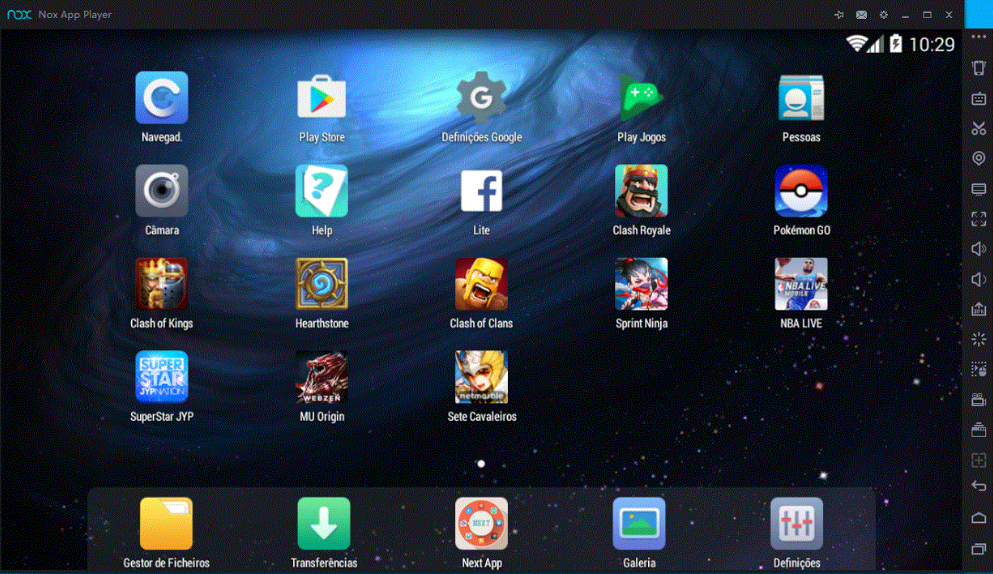Start the Clash Royale game
This screenshot has height=574, width=993.
(641, 191)
